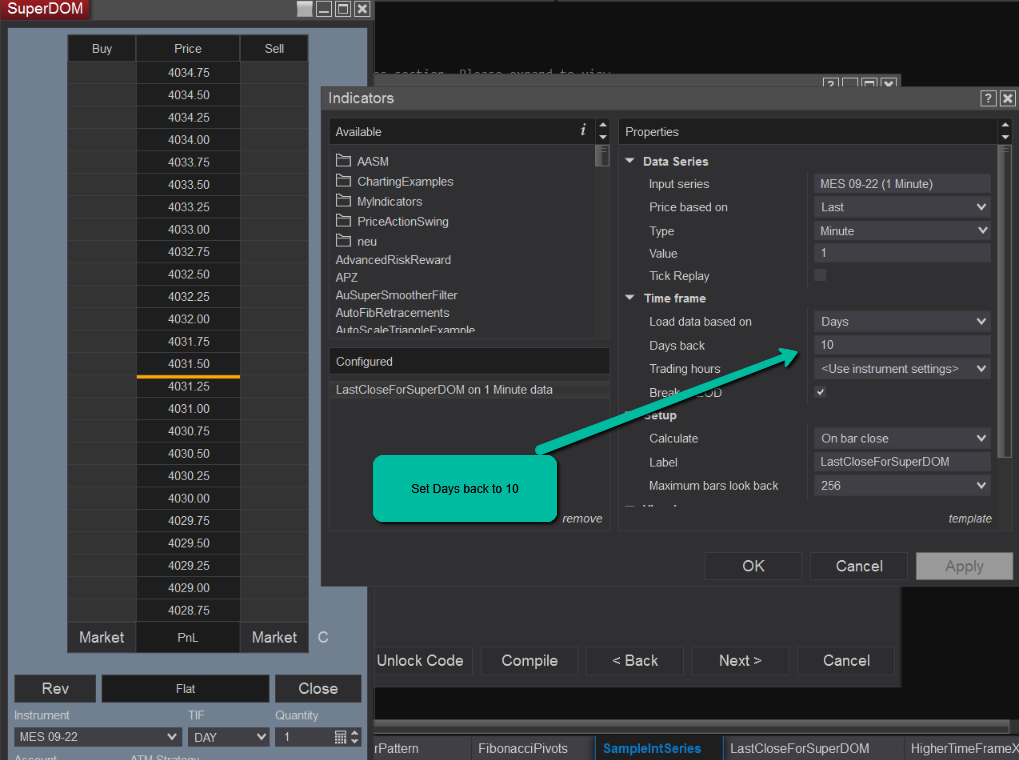This screenshot has width=1019, height=760.
Task: Open the Calculate dropdown
Action: point(902,438)
